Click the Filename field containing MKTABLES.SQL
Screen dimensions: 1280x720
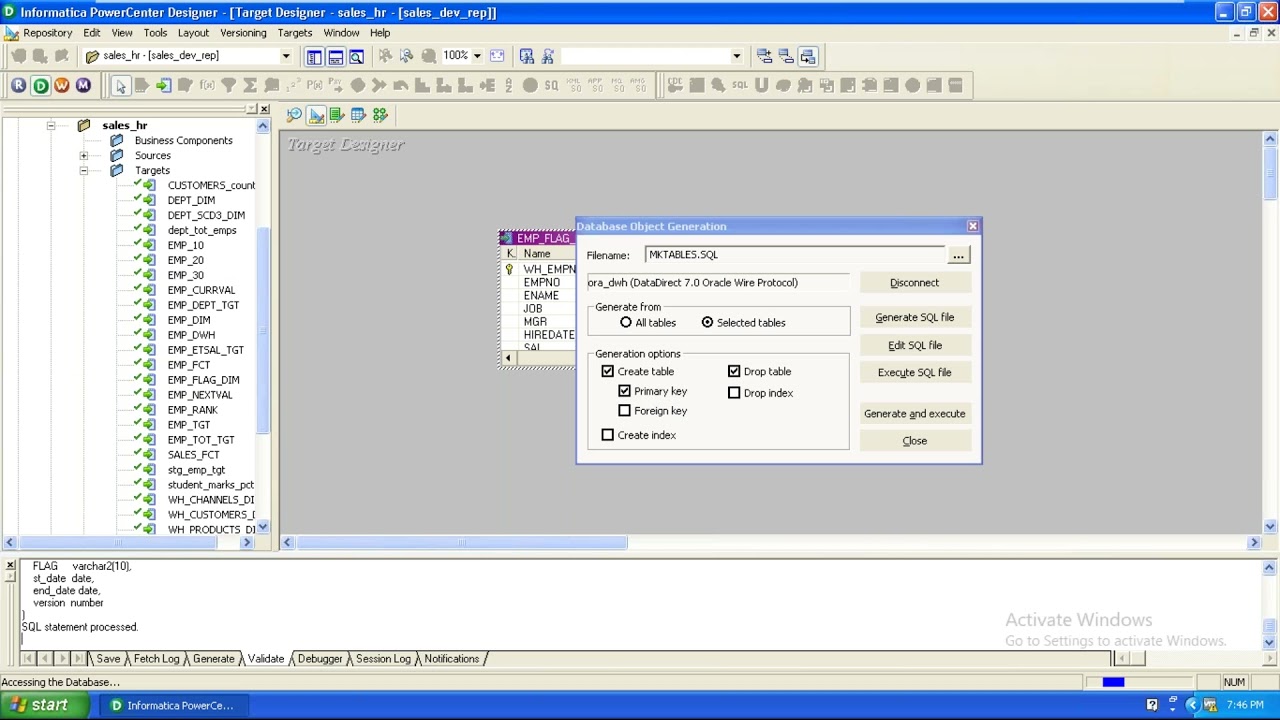click(x=794, y=255)
